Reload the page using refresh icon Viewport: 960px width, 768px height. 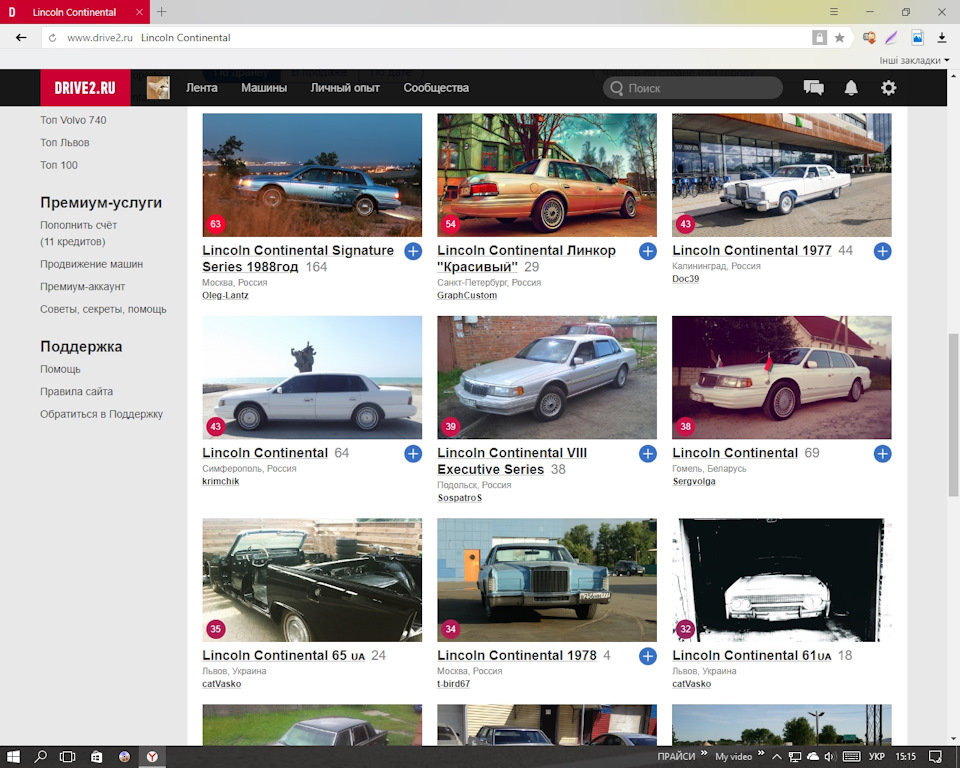[x=53, y=38]
